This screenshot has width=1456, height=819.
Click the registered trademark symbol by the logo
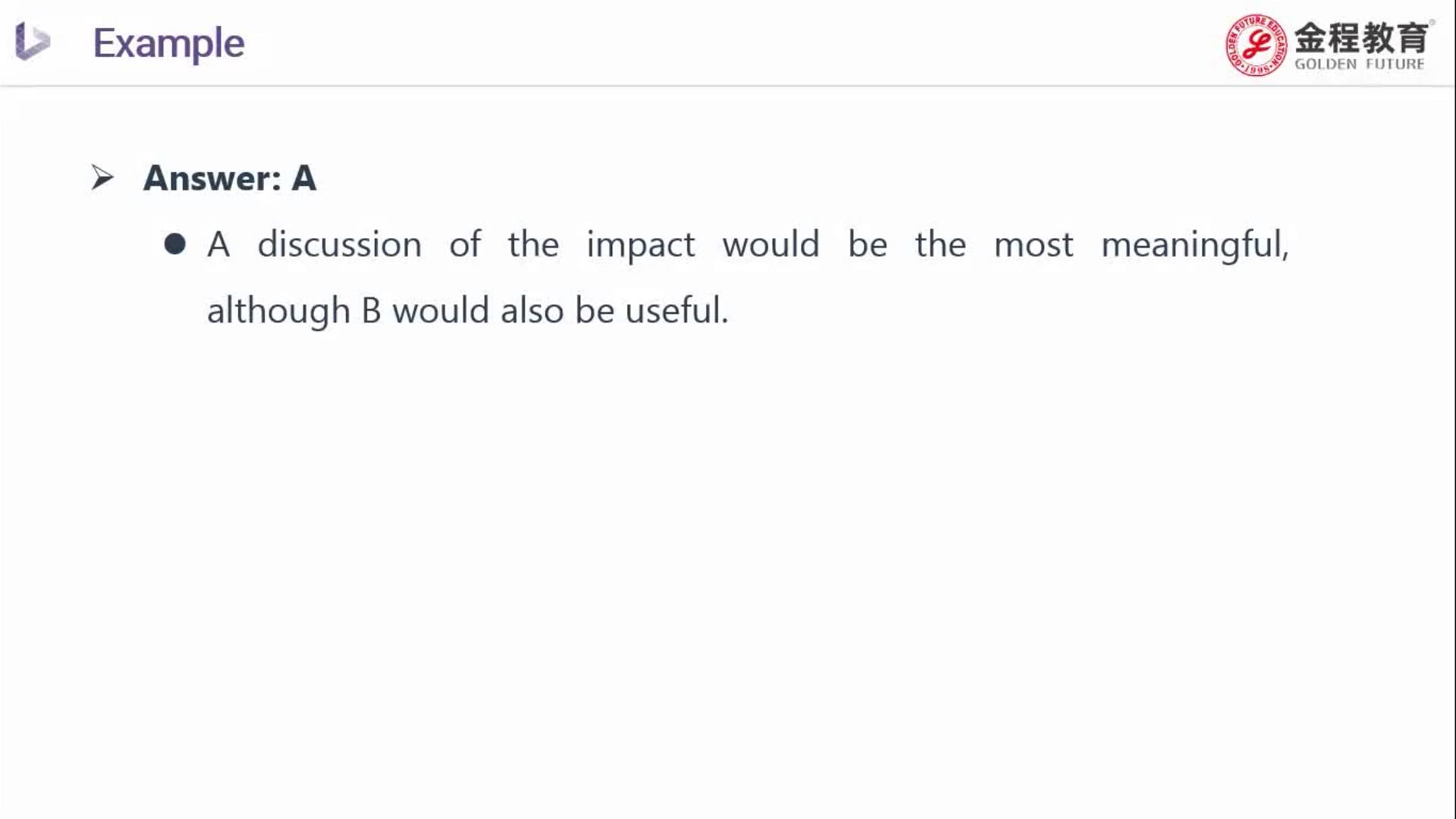[x=1432, y=22]
